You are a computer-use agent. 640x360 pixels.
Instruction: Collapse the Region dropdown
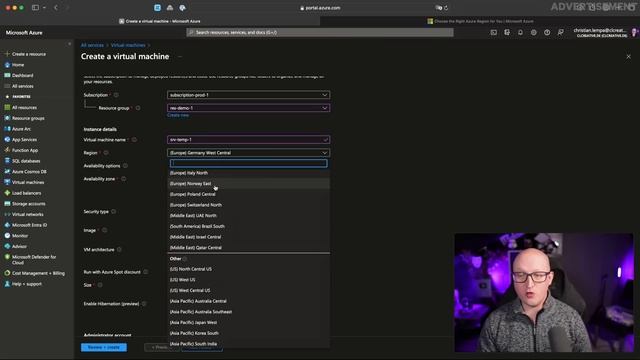(249, 153)
